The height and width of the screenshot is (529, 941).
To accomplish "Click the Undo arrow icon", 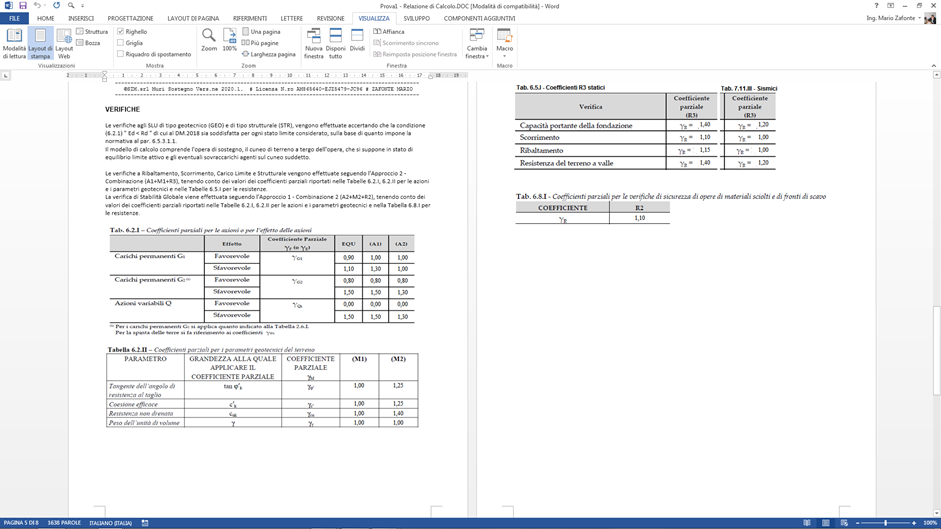I will click(37, 5).
